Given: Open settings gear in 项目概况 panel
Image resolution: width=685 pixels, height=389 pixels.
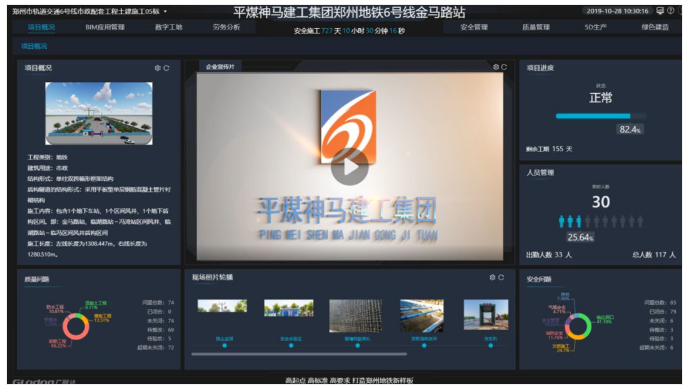Looking at the screenshot, I should (x=158, y=68).
